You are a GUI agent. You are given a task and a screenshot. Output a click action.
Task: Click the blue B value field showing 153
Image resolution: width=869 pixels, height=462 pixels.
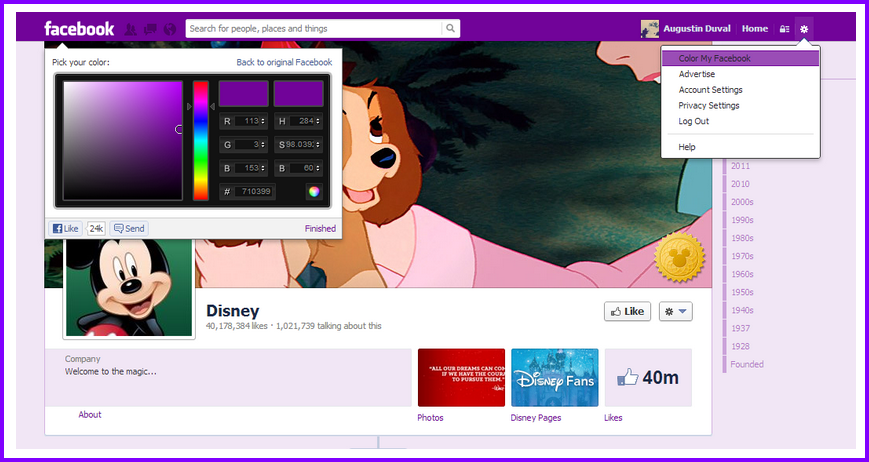(247, 168)
